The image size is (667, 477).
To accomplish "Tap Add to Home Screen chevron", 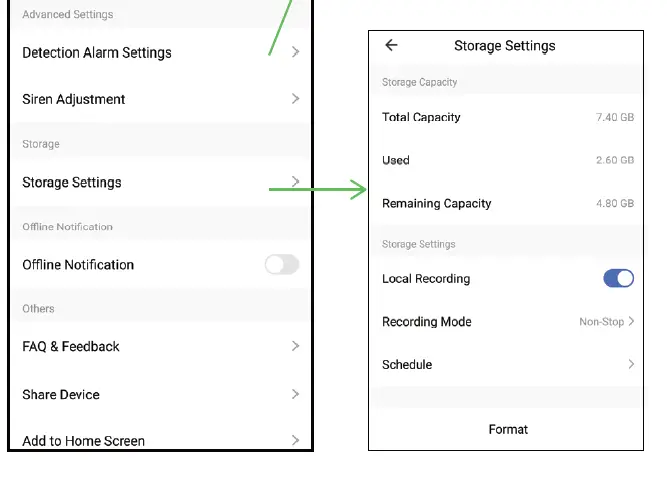I will pos(295,440).
